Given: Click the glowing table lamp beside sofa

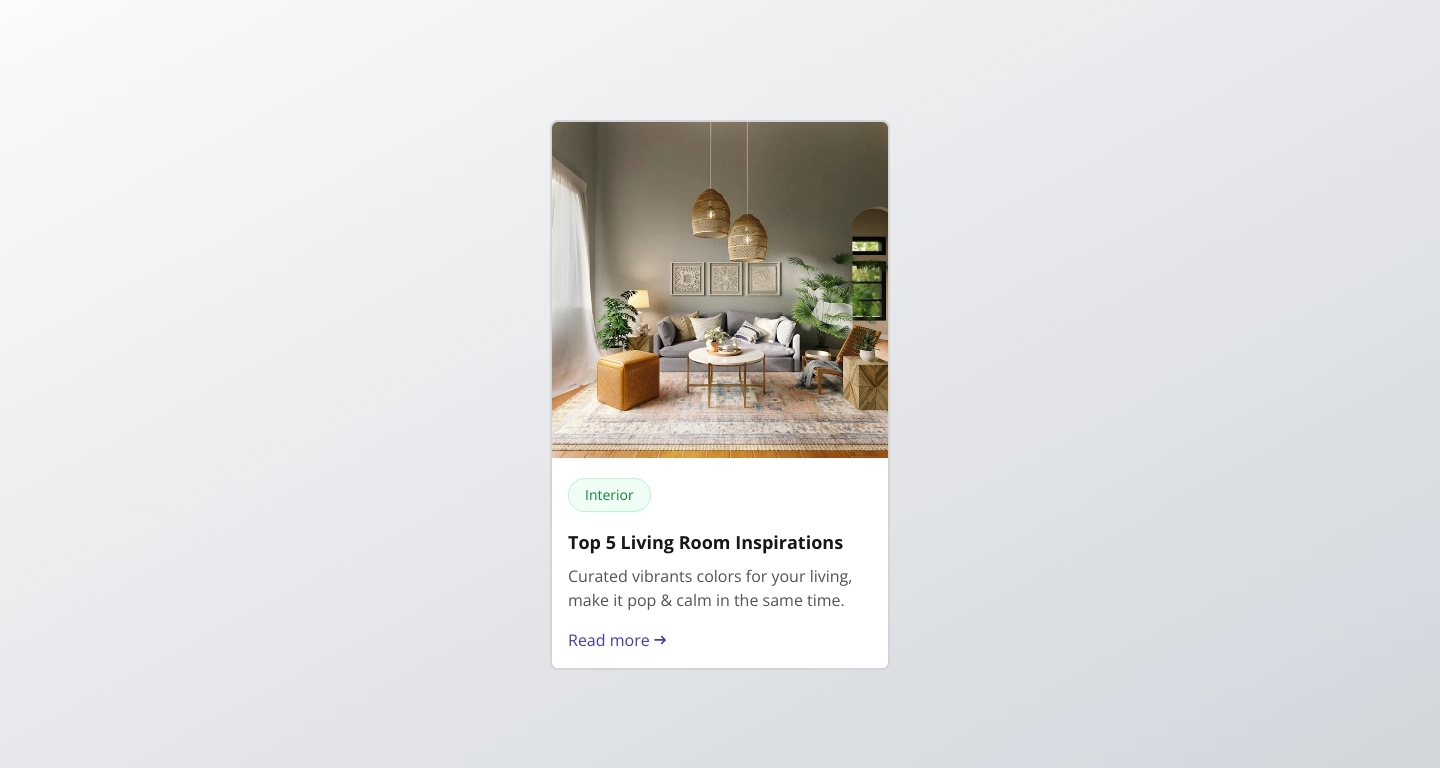Looking at the screenshot, I should pos(639,305).
